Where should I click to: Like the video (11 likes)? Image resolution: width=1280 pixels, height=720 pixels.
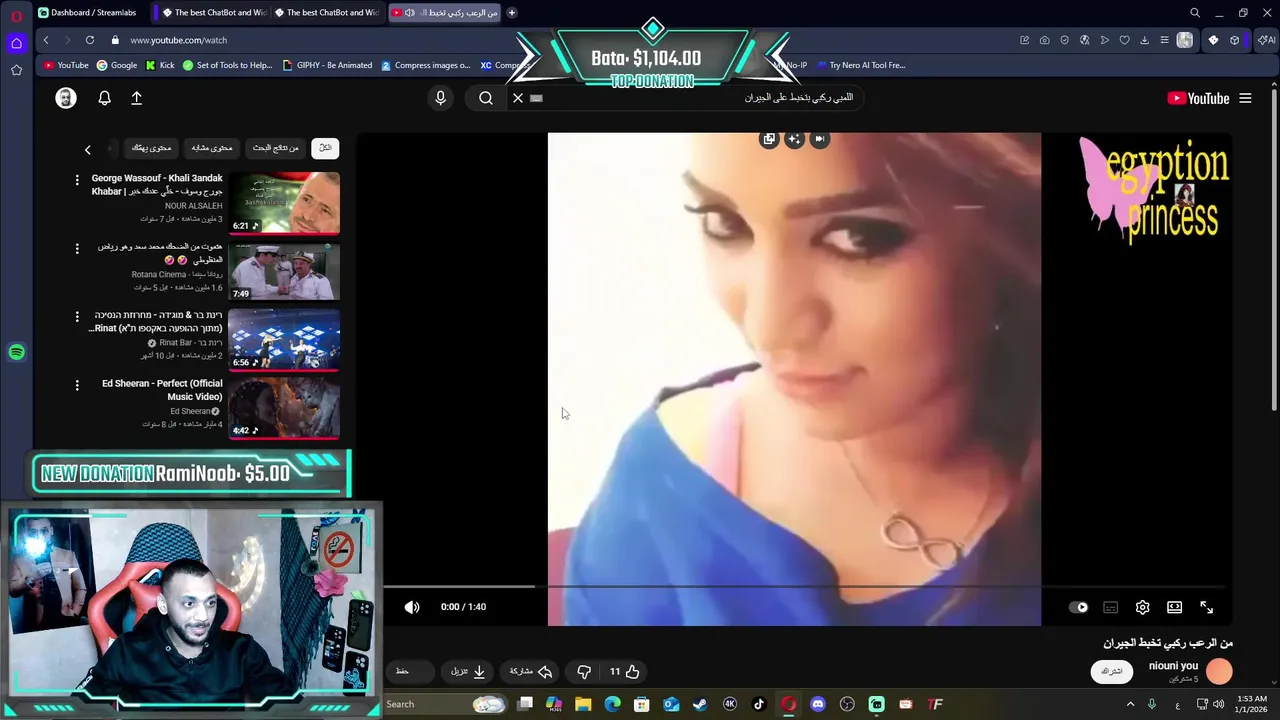[624, 672]
